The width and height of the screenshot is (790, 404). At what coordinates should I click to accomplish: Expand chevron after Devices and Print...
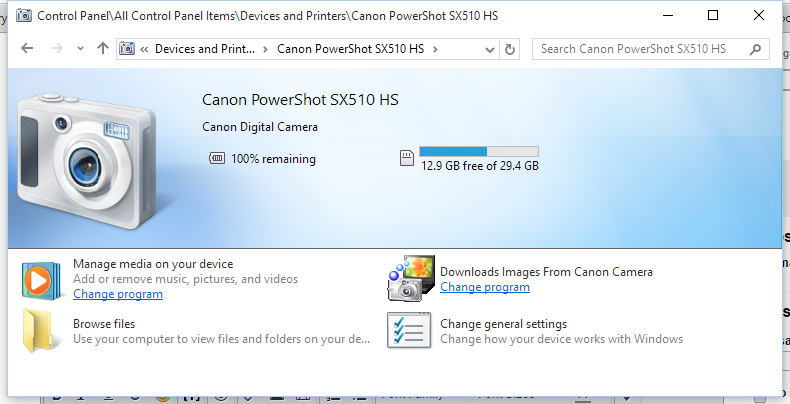[x=265, y=49]
